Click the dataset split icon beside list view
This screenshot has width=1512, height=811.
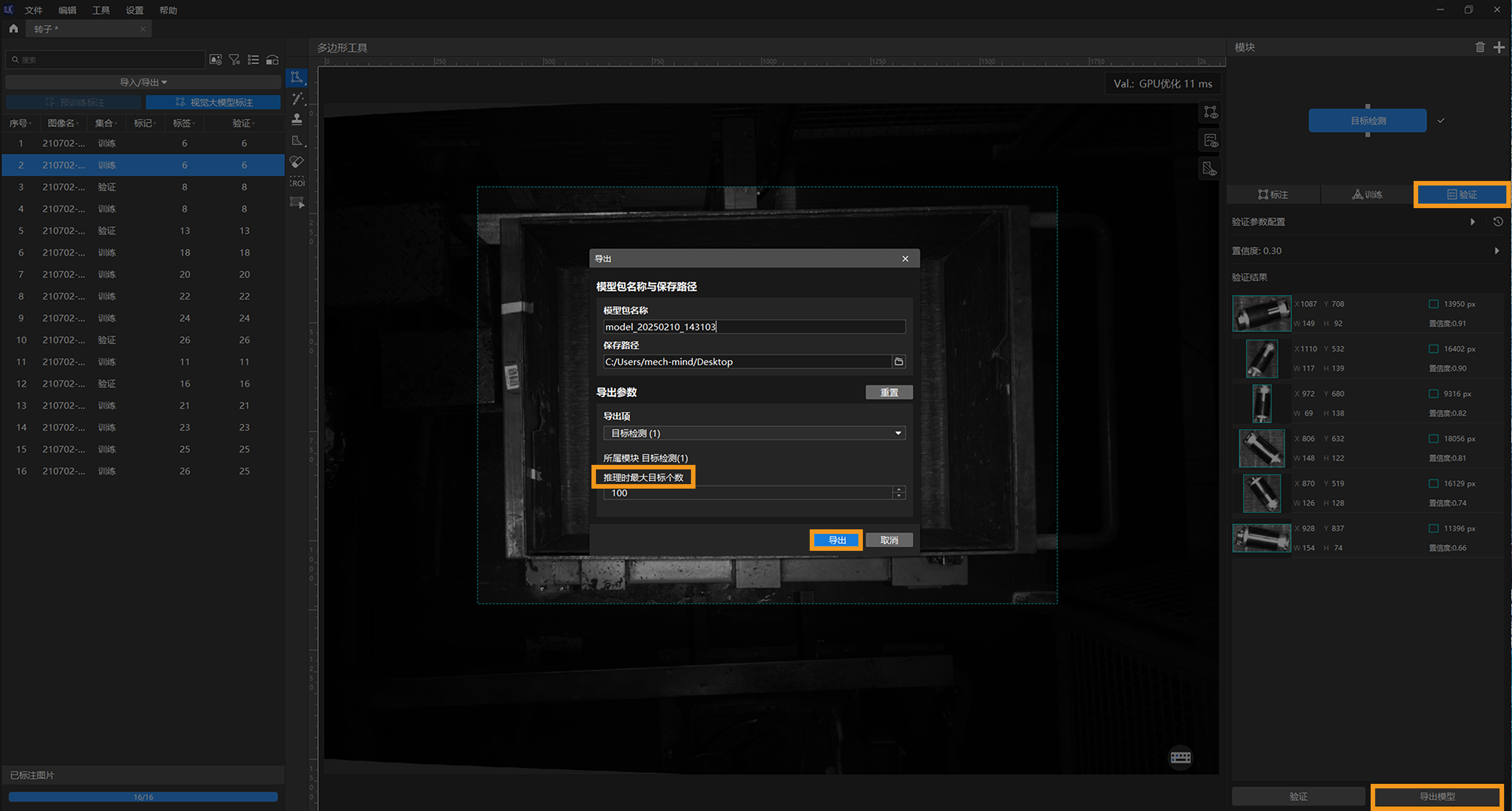(273, 60)
